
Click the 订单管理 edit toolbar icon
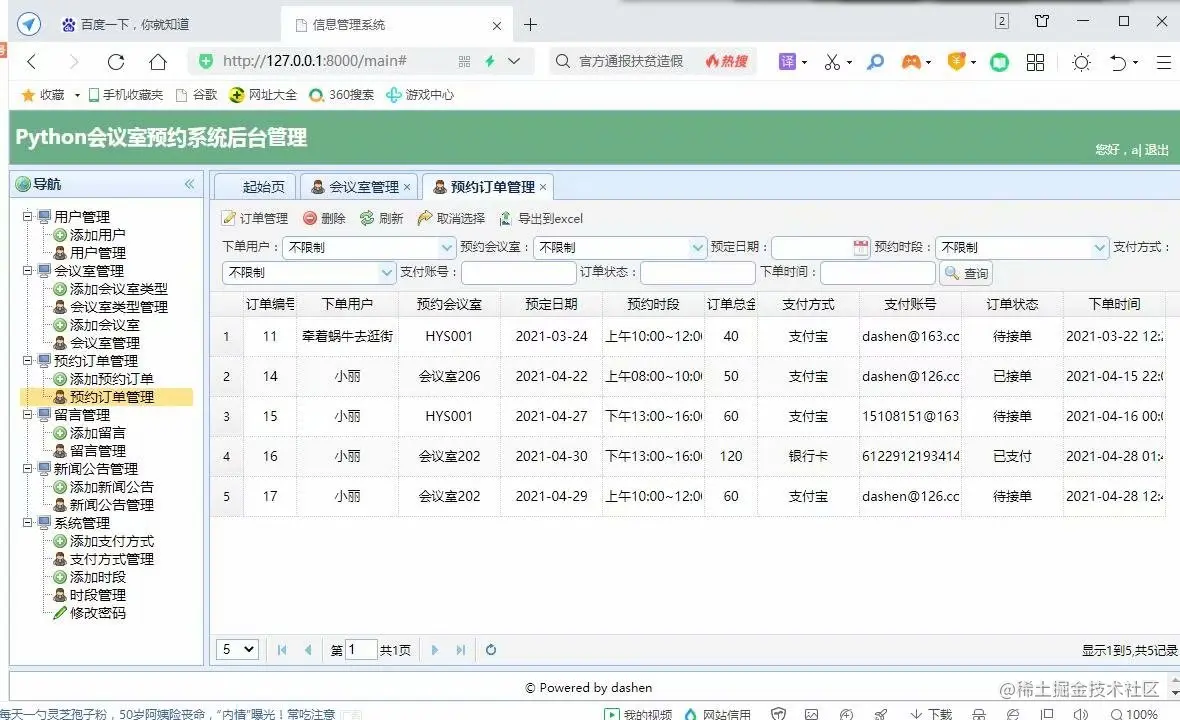pyautogui.click(x=229, y=218)
